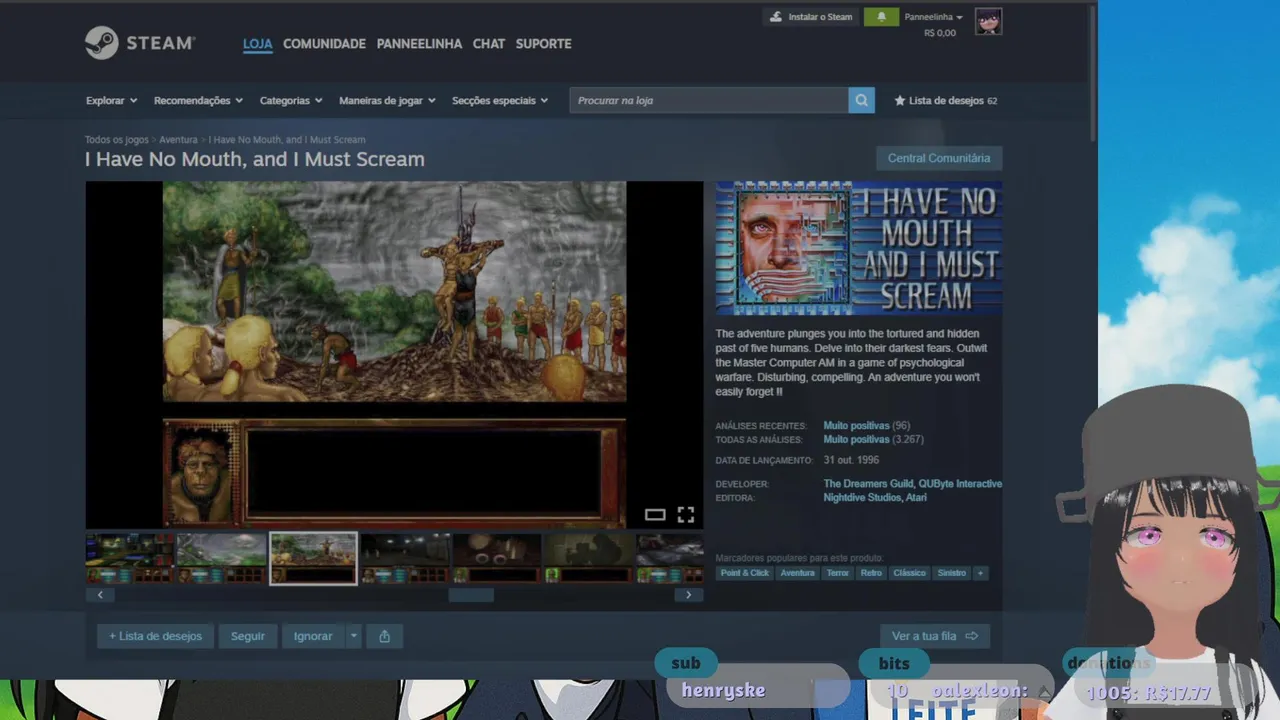Click the thumbnail strip scrollbar handle

[x=471, y=595]
